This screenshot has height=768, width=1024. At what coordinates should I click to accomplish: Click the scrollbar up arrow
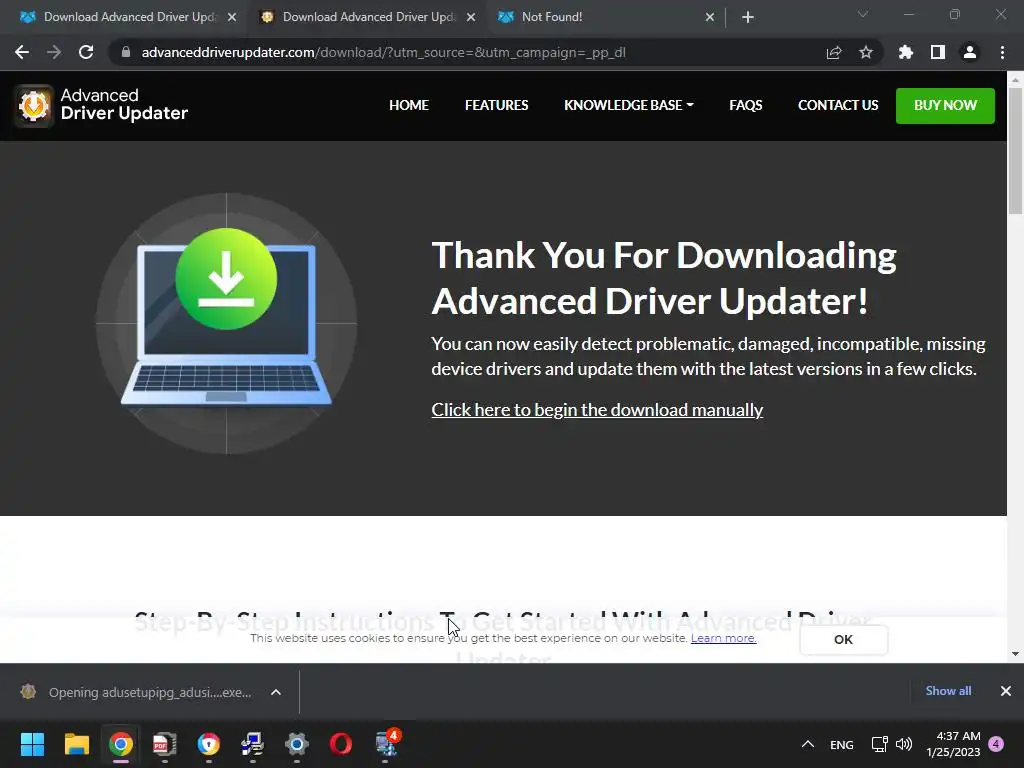pyautogui.click(x=1015, y=79)
